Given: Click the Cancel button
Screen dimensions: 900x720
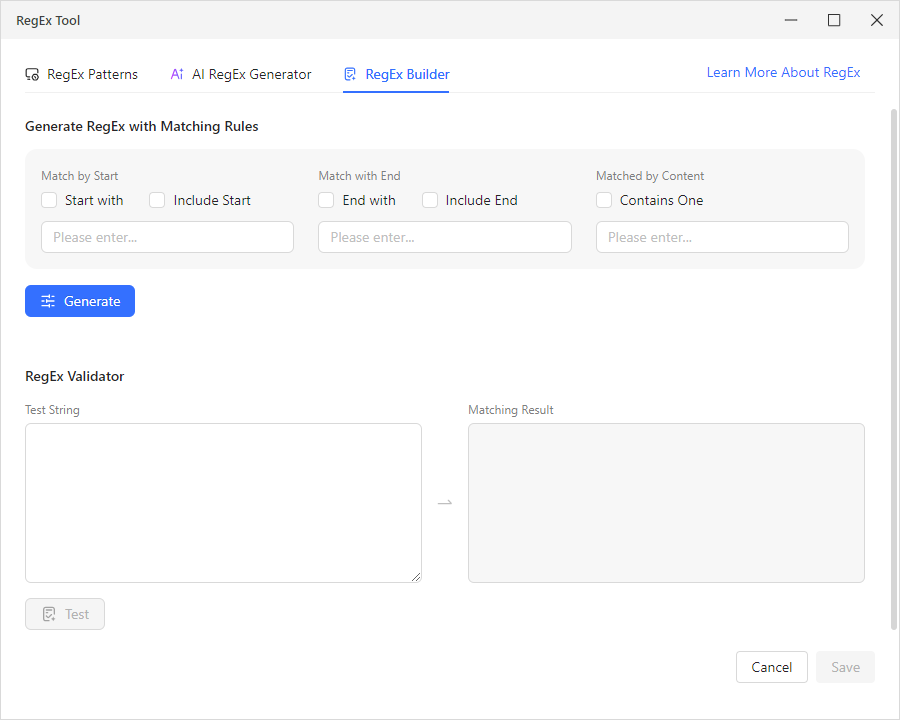Looking at the screenshot, I should point(771,666).
